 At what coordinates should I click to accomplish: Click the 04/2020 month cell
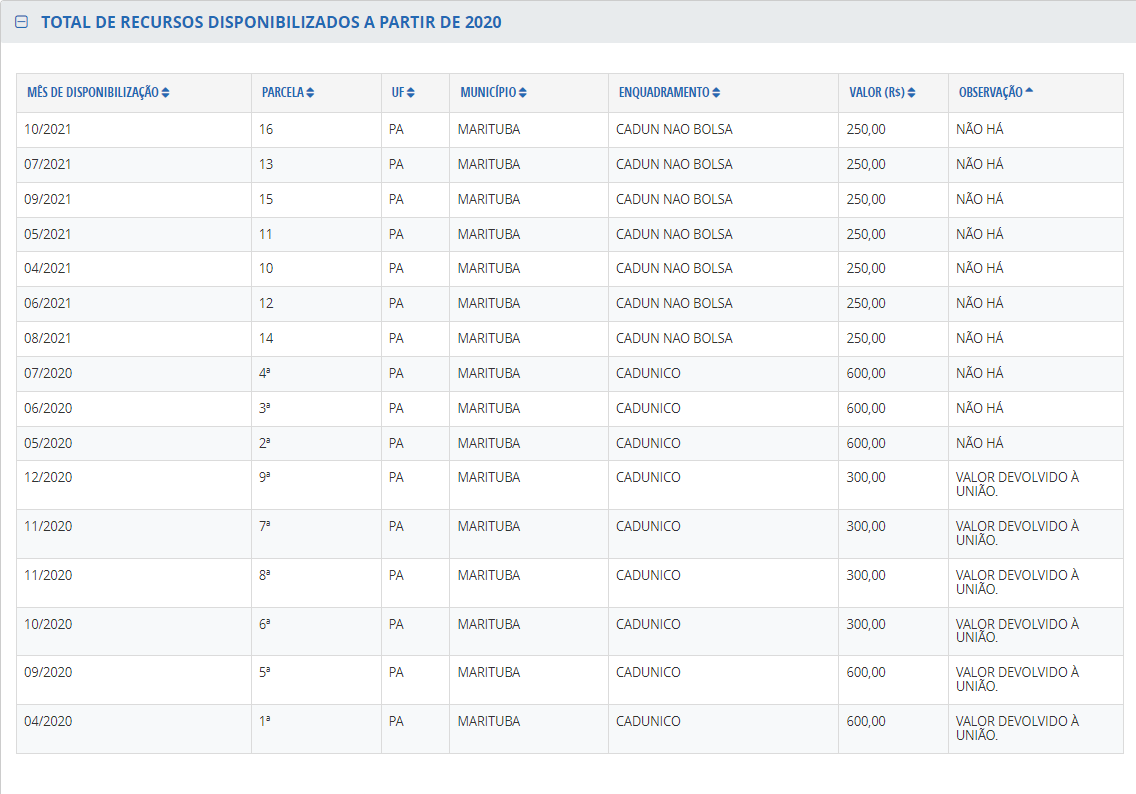click(48, 722)
